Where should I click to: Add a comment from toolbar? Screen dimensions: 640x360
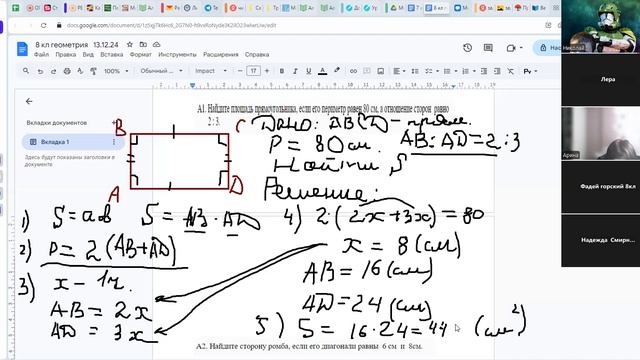pos(367,71)
